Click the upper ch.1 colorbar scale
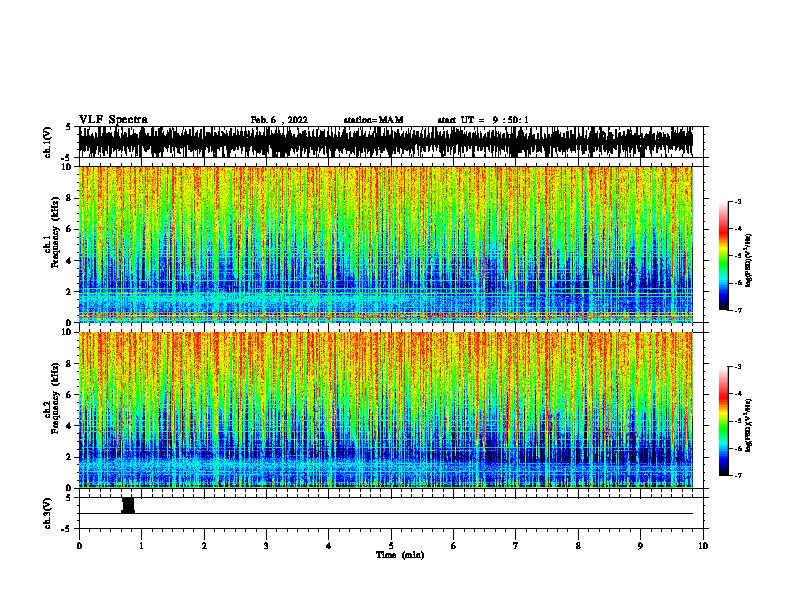The width and height of the screenshot is (792, 612). point(724,256)
